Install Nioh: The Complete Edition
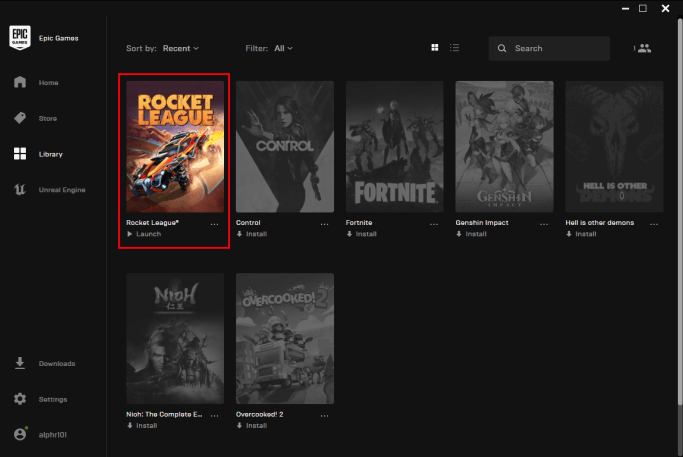The height and width of the screenshot is (457, 683). click(x=142, y=426)
